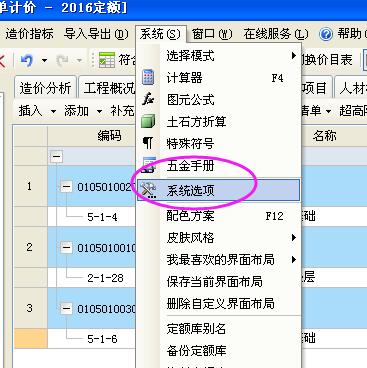Open the 系统(S) menu
Screen dimensions: 367x368
(x=160, y=34)
